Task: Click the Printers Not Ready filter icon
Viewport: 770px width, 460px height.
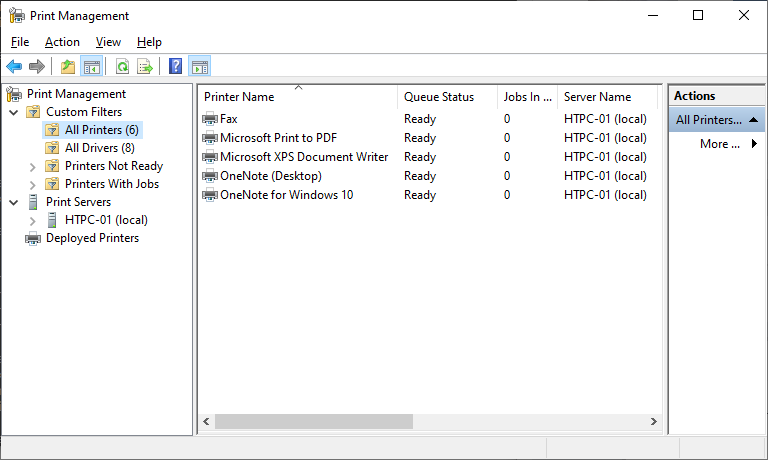Action: [x=52, y=166]
